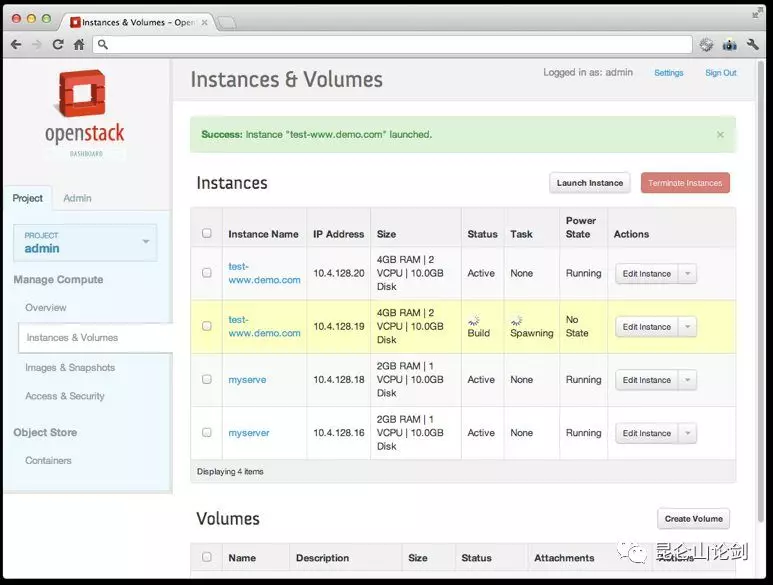This screenshot has width=773, height=585.
Task: Click the browser address bar field
Action: pos(392,45)
